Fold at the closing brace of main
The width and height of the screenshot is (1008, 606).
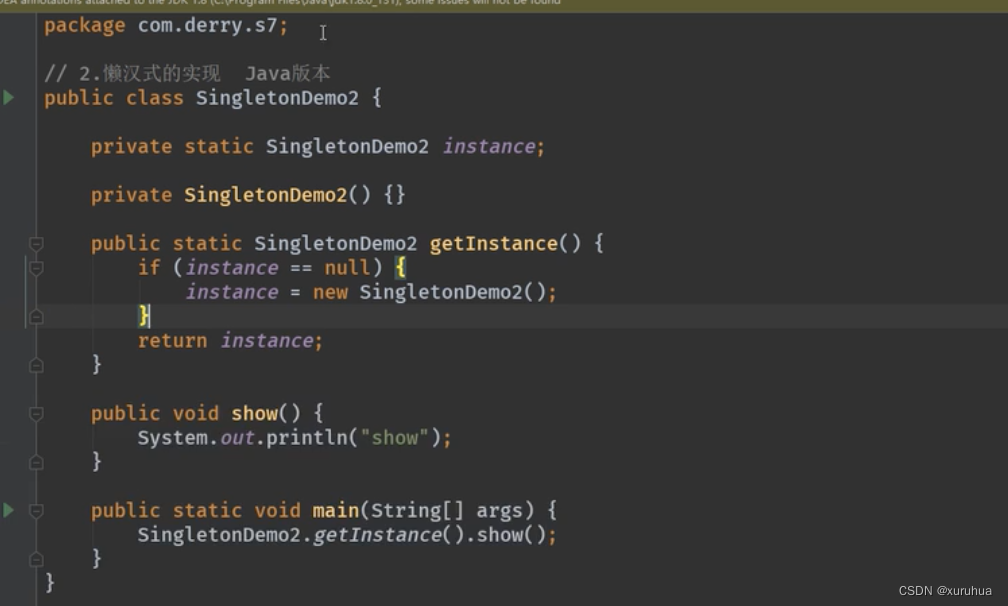37,559
